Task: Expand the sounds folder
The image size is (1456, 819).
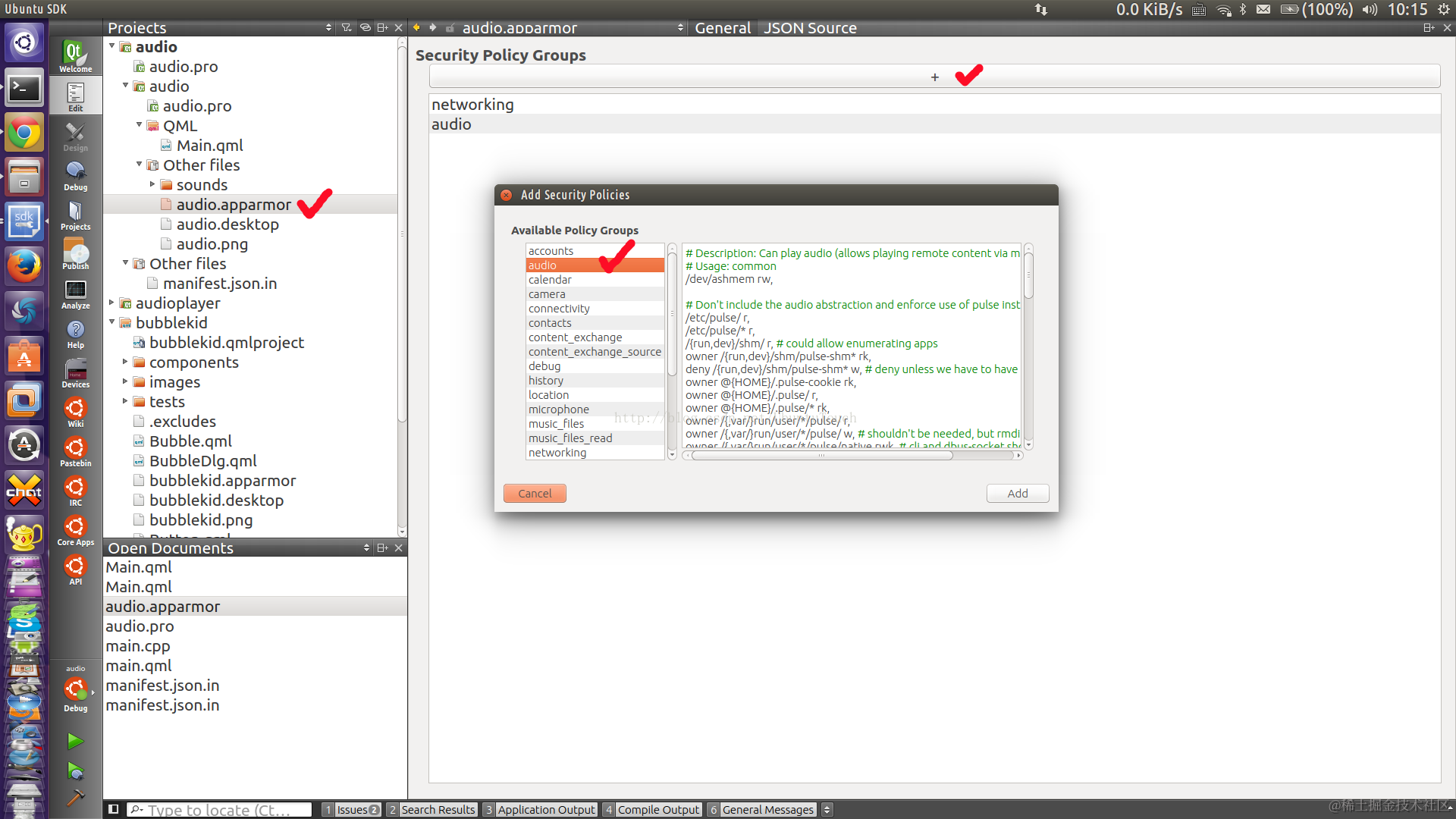Action: tap(152, 184)
